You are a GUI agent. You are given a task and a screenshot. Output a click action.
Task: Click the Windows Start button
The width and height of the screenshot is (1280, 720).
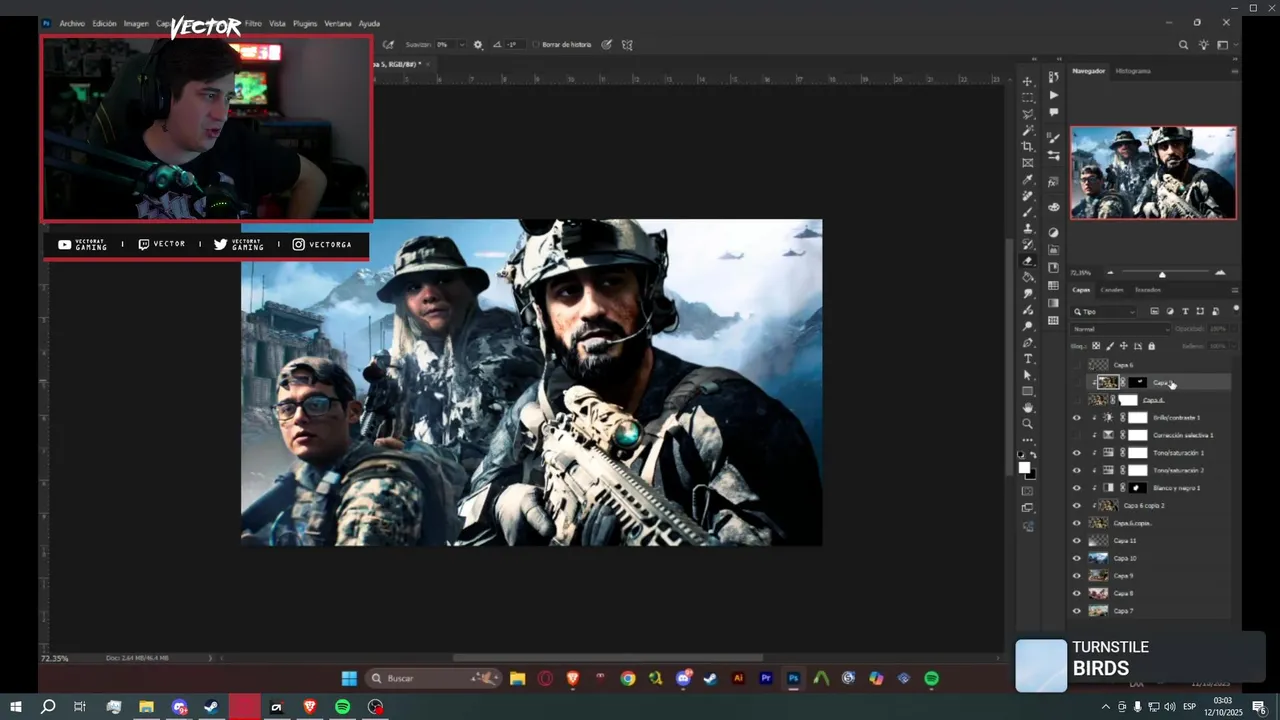pyautogui.click(x=16, y=707)
